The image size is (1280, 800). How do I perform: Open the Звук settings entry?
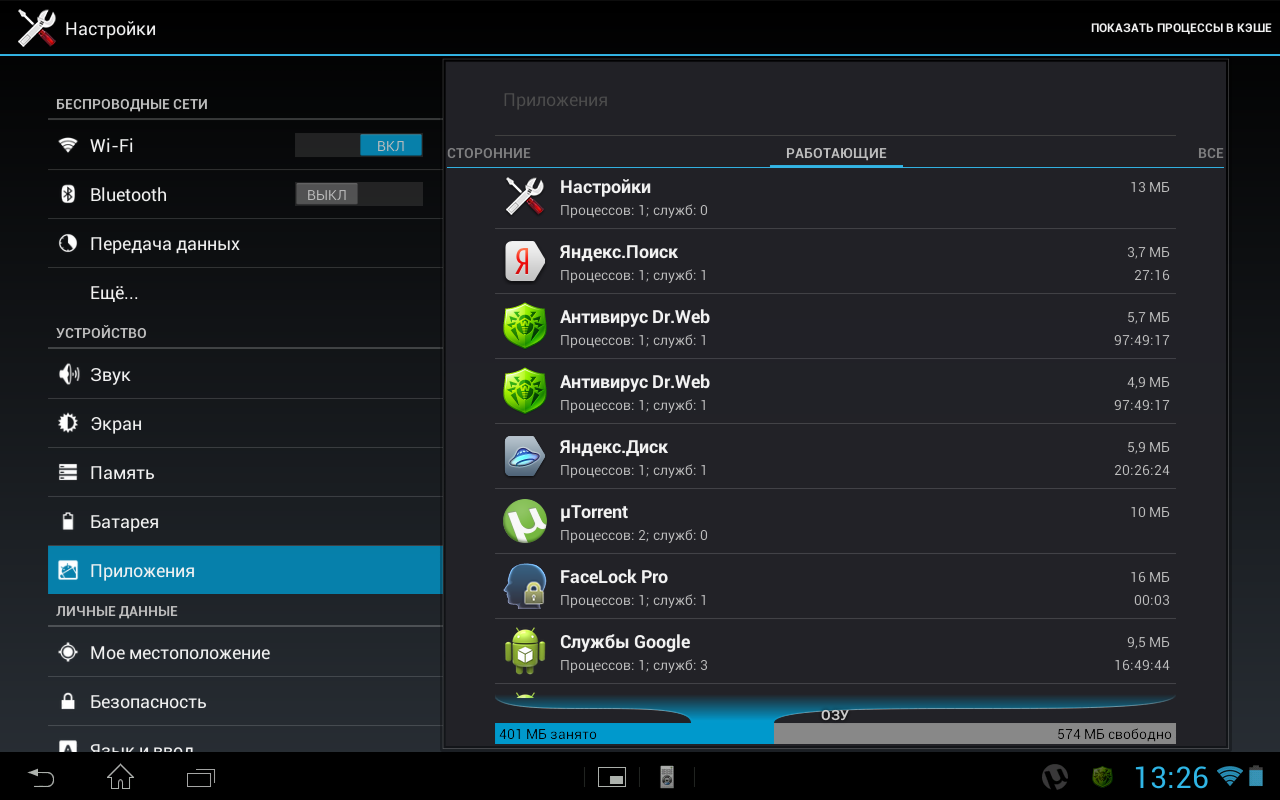245,374
